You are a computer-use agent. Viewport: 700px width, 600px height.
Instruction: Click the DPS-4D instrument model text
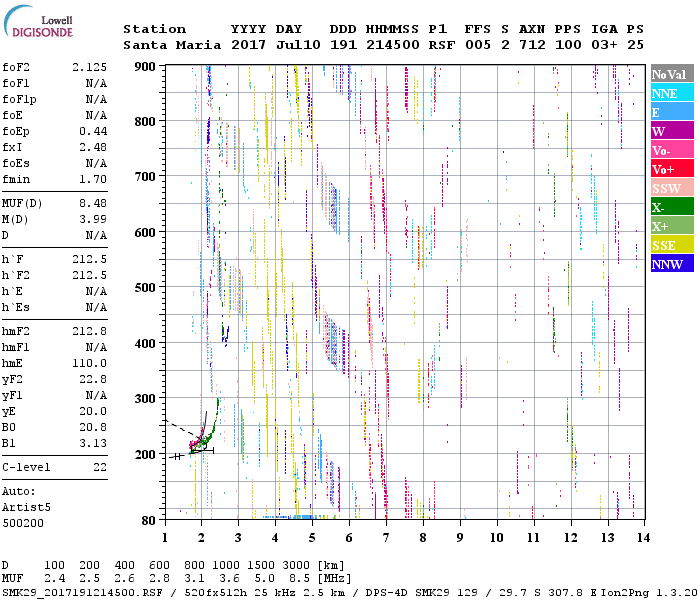tap(386, 592)
